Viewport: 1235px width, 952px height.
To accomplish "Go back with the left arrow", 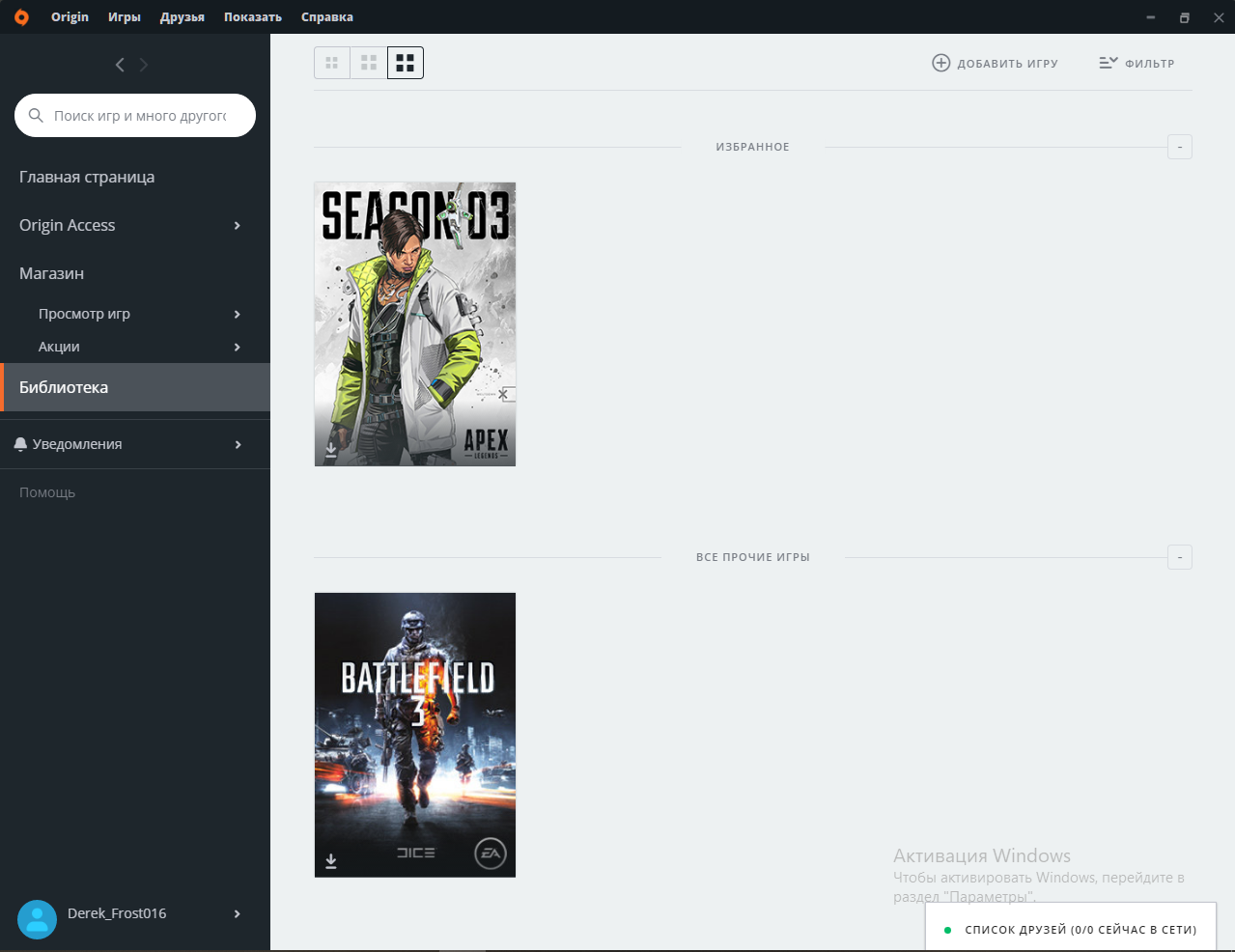I will coord(120,65).
